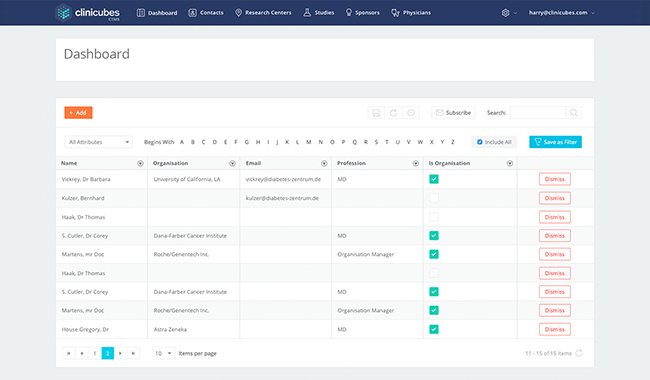
Task: Filter names beginning with letter H
Action: coord(258,142)
